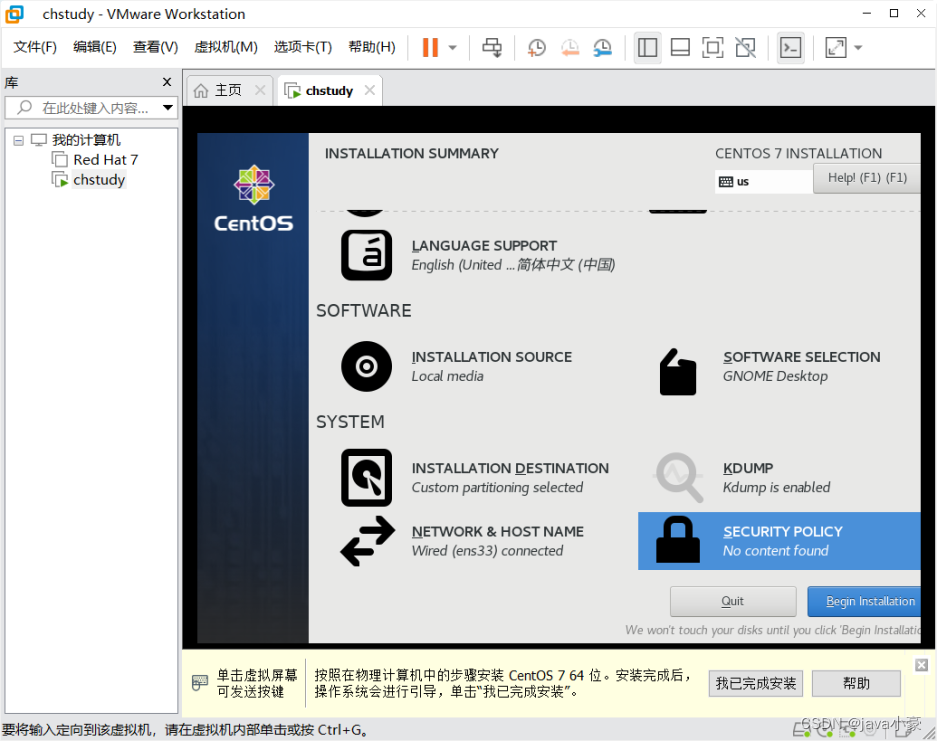Open SECURITY POLICY settings

click(x=783, y=531)
